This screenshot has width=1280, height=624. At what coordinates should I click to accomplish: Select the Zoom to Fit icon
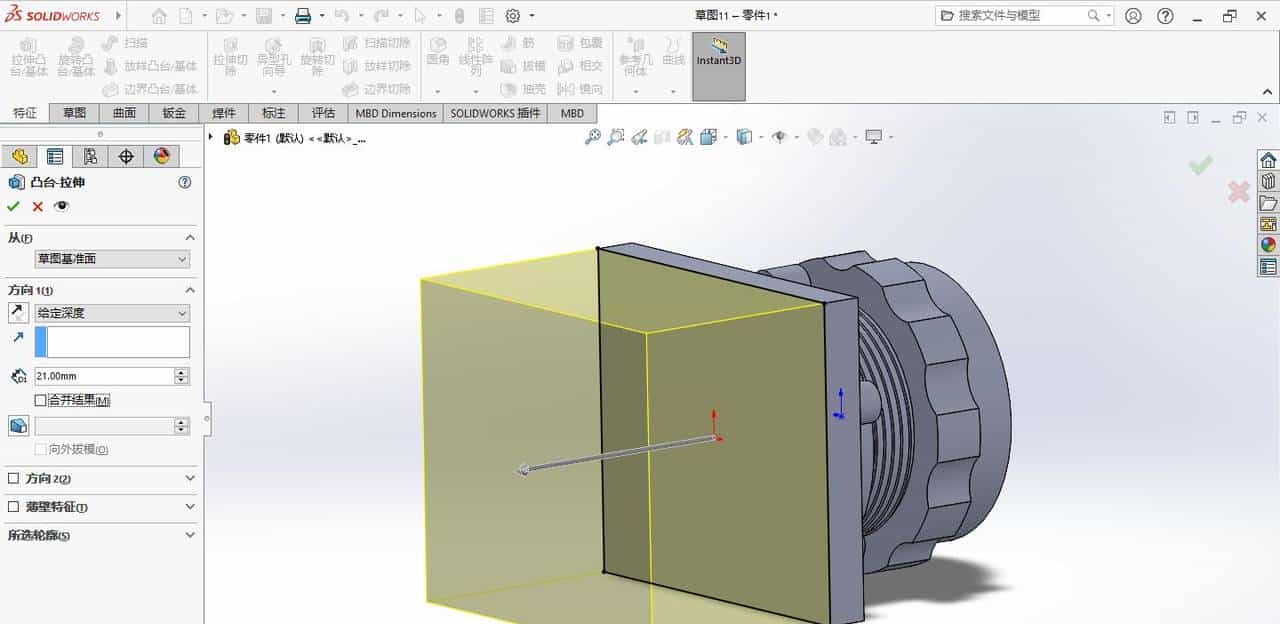[593, 136]
